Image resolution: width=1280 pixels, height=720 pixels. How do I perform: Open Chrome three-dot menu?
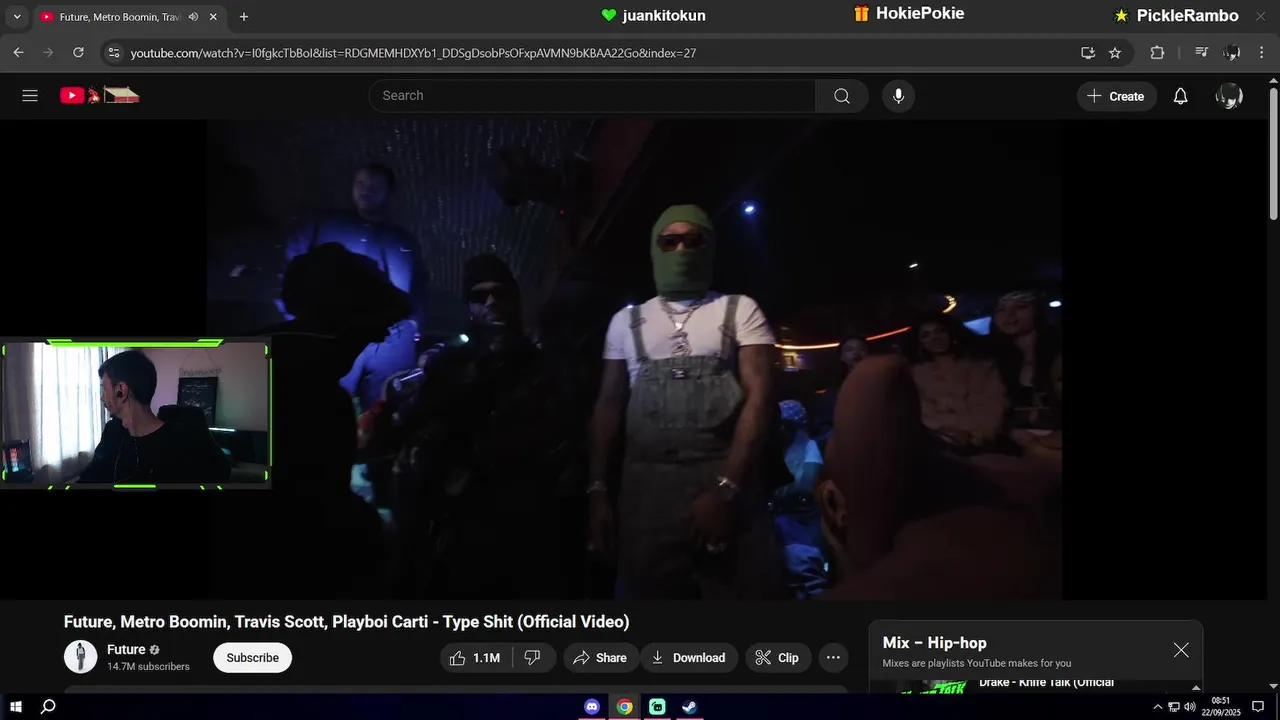[x=1262, y=53]
